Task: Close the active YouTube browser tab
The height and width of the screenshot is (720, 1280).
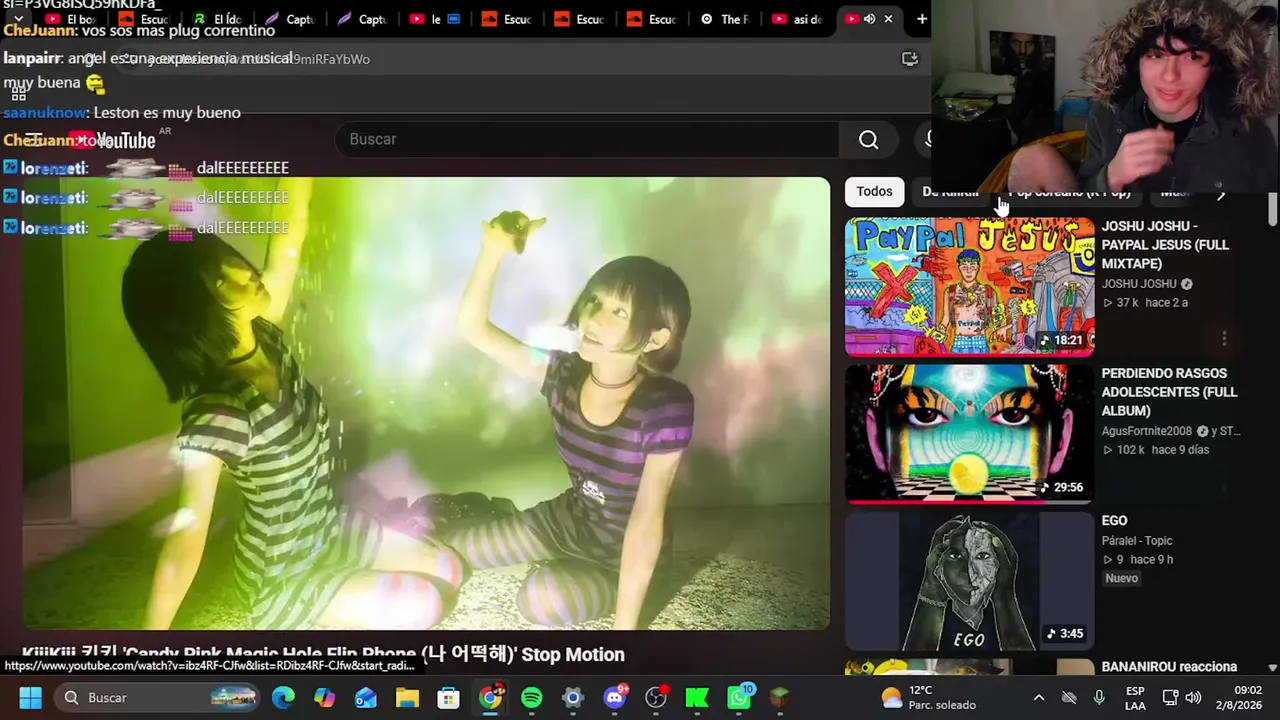Action: pos(887,19)
